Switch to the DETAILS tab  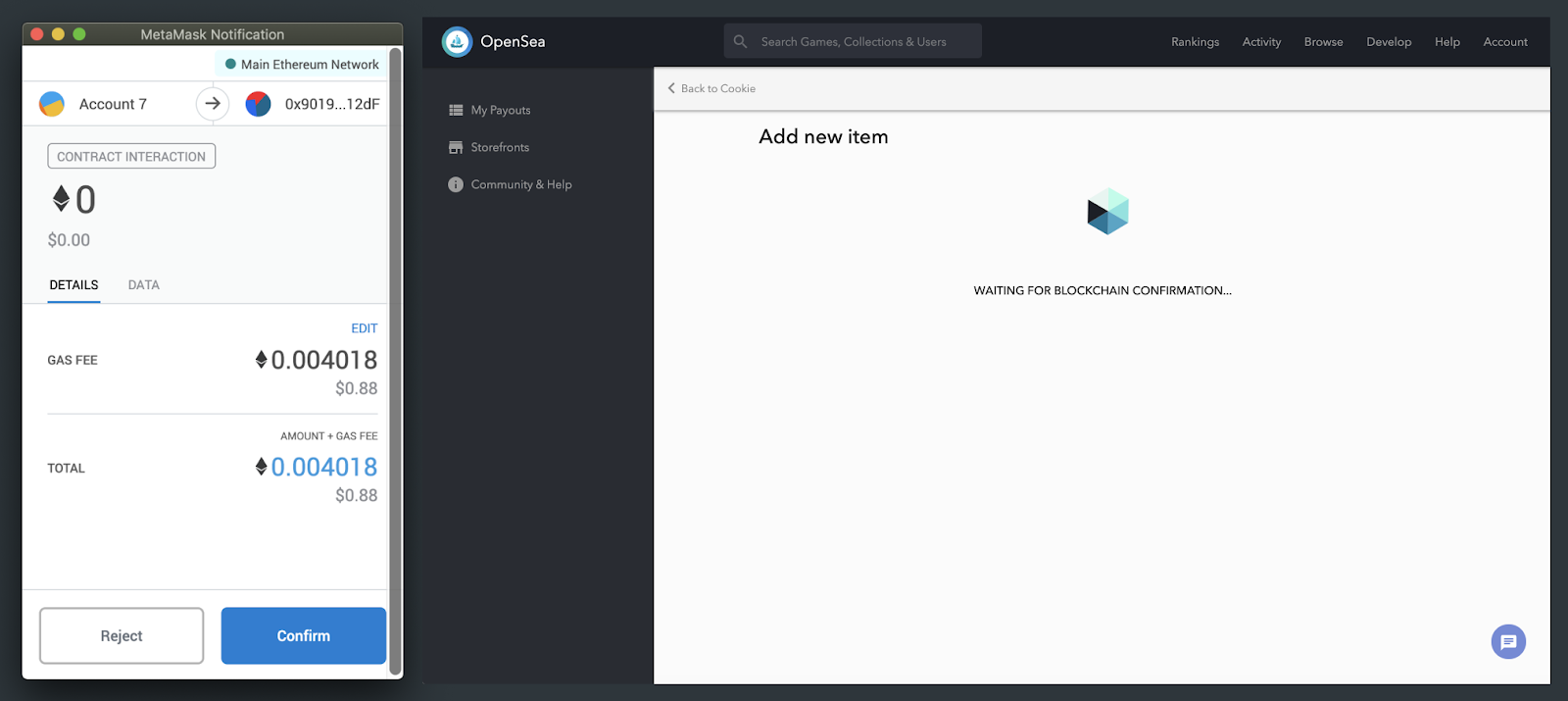pyautogui.click(x=73, y=285)
